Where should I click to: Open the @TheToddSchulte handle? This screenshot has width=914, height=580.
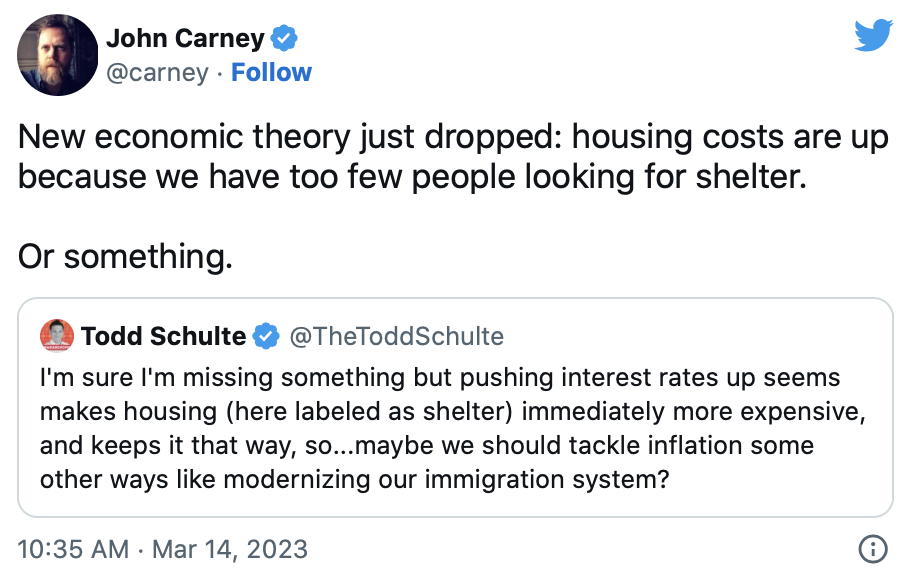(397, 336)
